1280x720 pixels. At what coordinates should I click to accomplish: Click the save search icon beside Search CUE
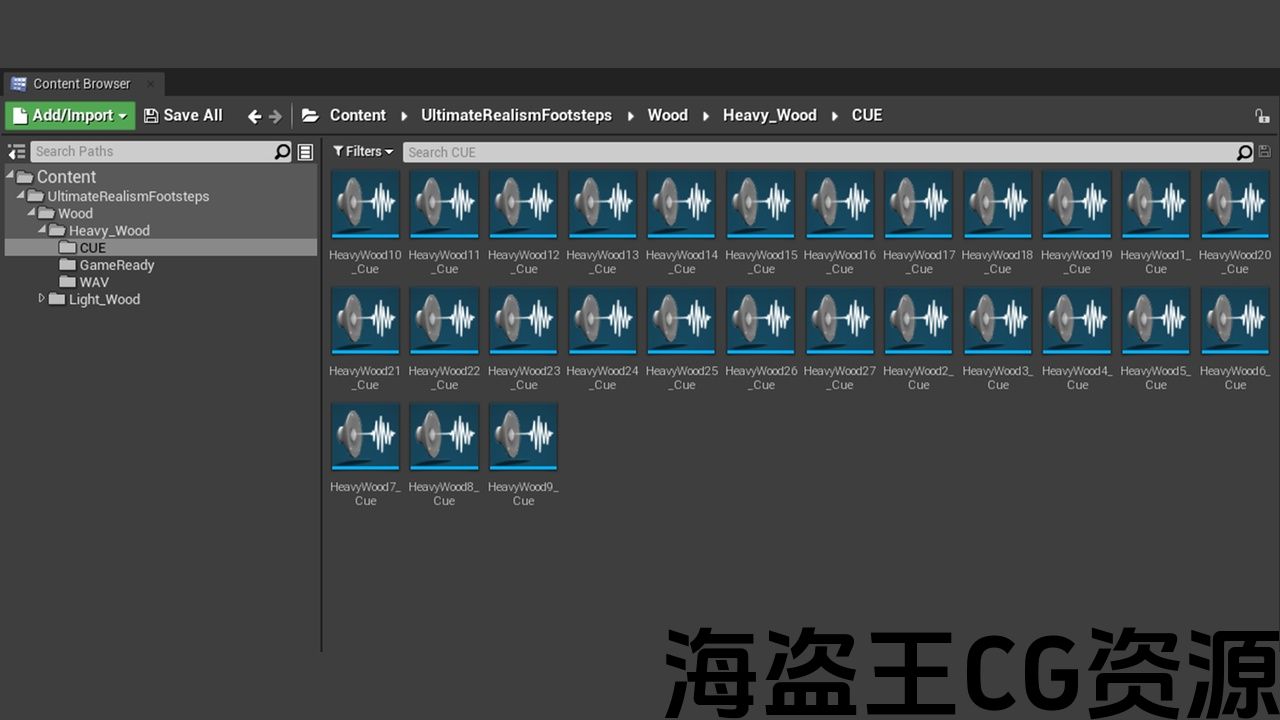click(1265, 152)
